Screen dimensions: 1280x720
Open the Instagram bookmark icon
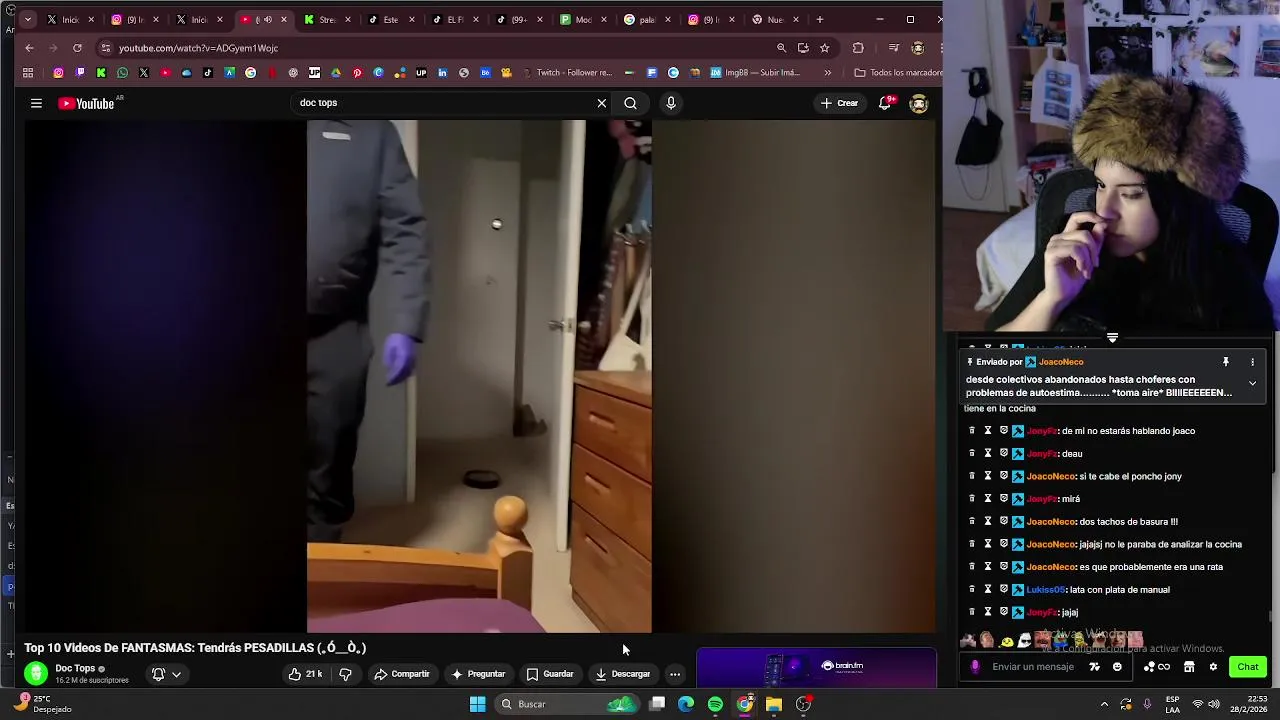click(58, 72)
